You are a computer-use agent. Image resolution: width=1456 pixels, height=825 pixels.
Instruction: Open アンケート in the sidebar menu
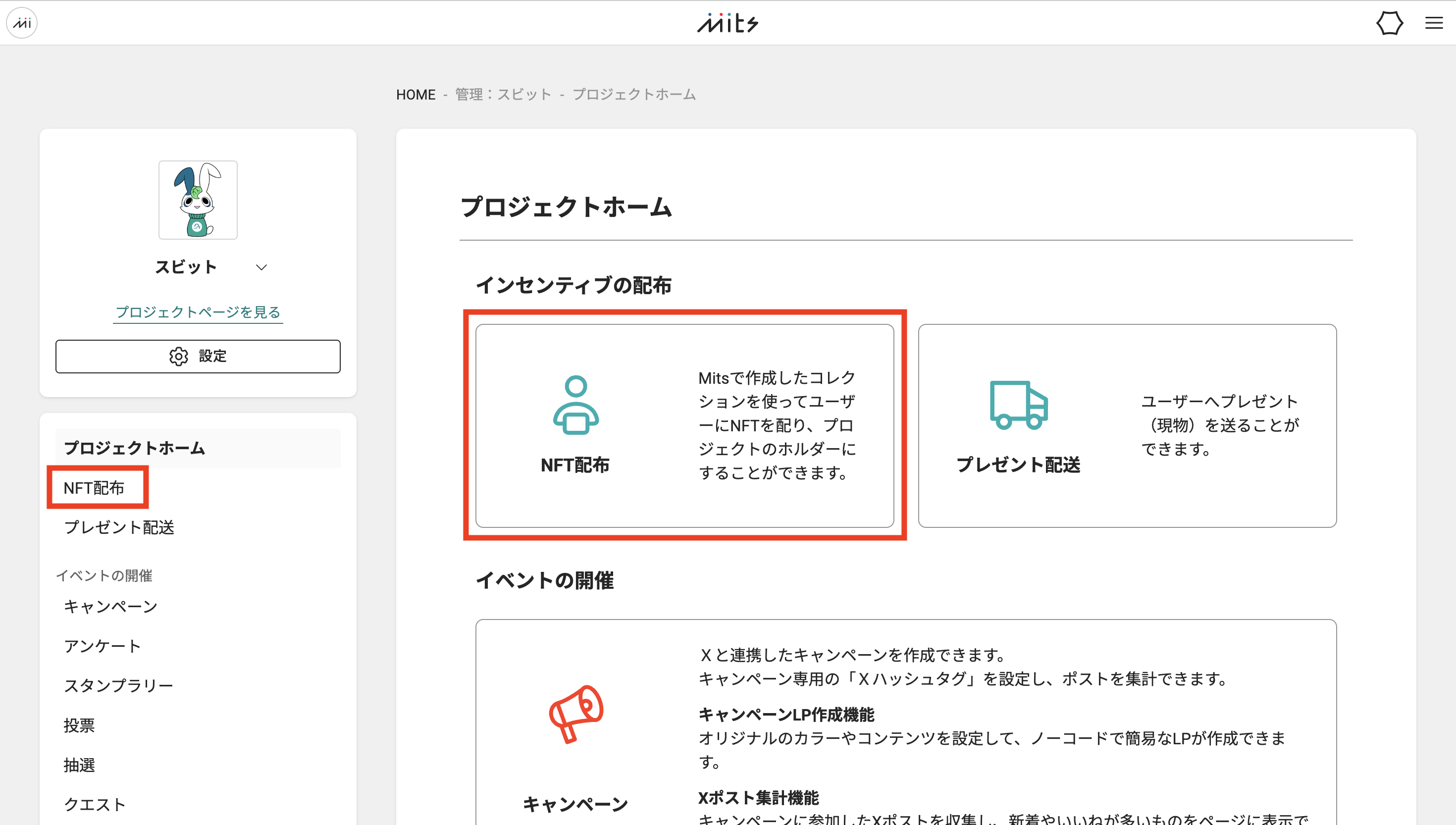pyautogui.click(x=103, y=646)
